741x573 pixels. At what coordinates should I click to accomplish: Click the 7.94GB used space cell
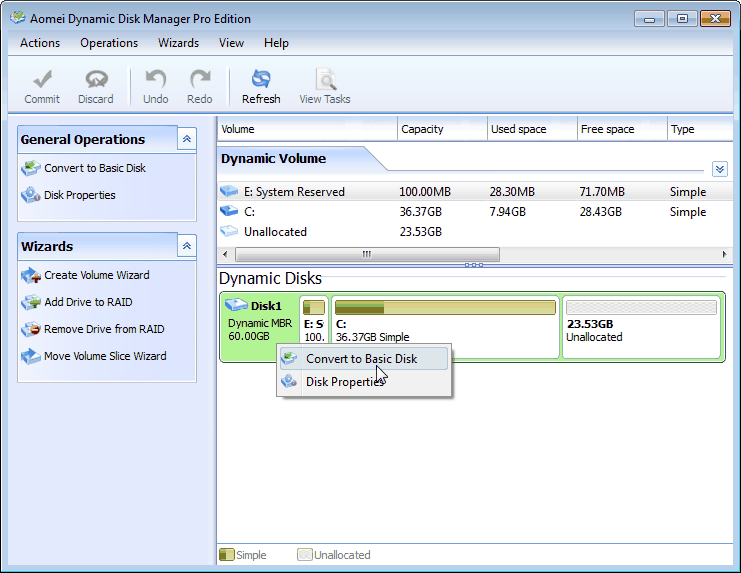508,212
